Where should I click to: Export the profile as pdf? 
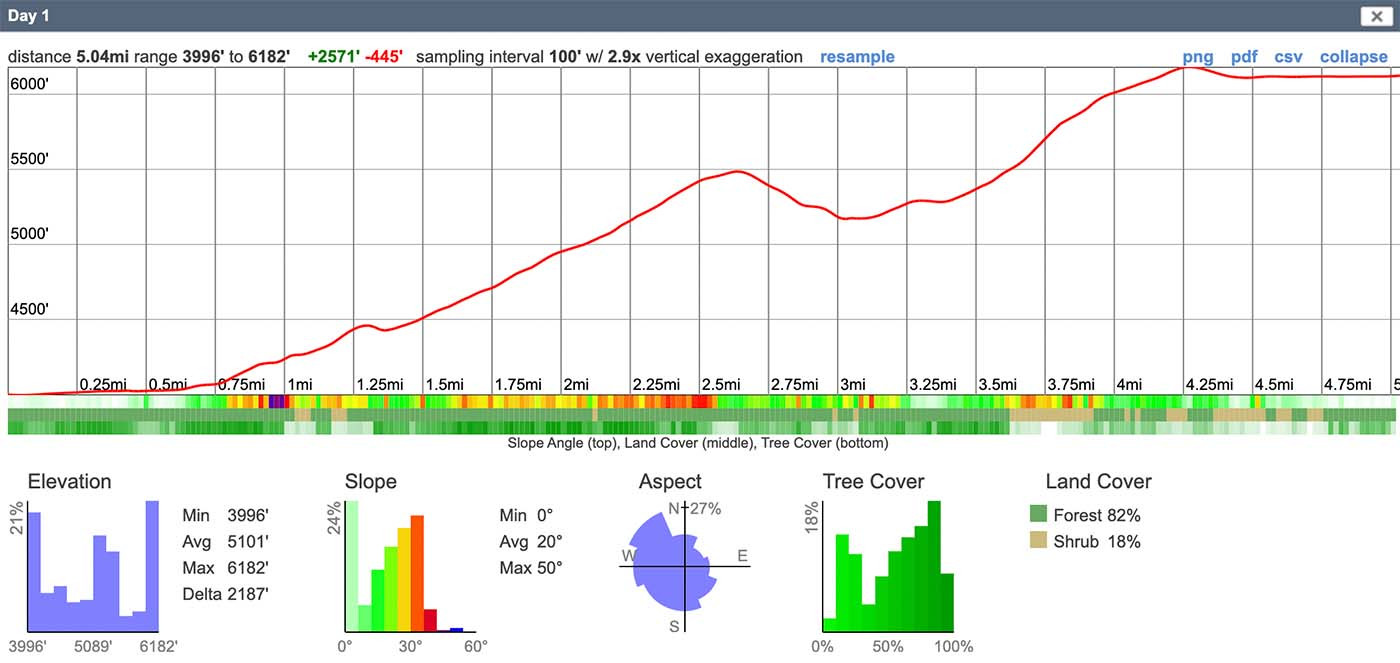click(1244, 57)
